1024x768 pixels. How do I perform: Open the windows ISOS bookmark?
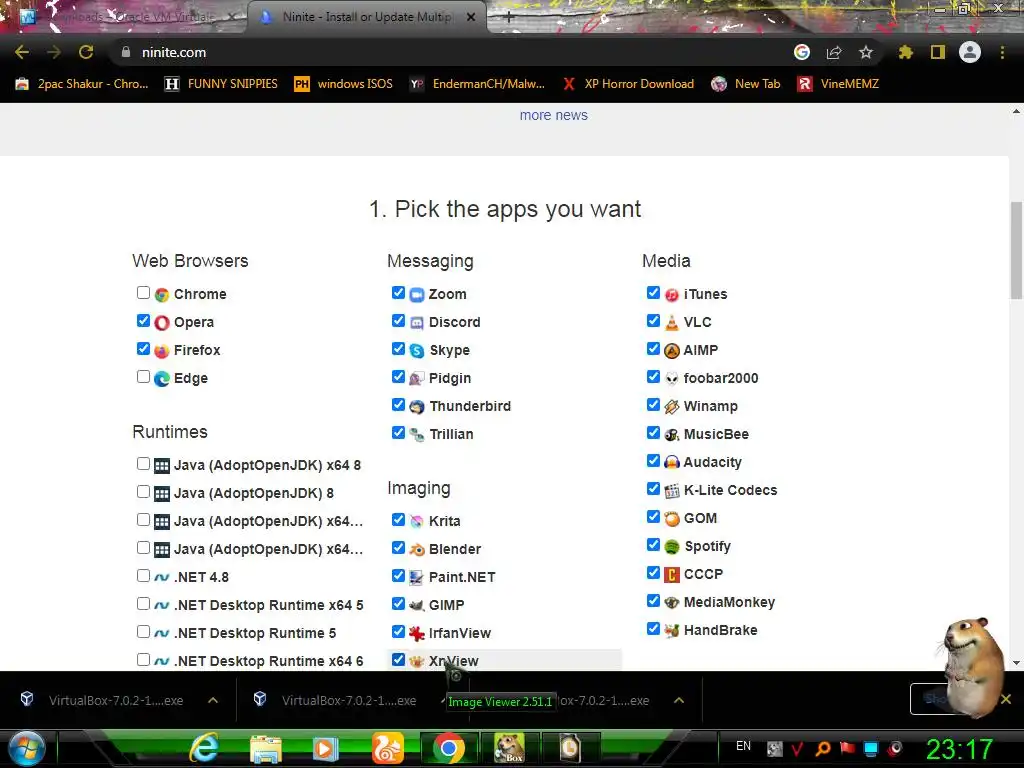point(344,84)
